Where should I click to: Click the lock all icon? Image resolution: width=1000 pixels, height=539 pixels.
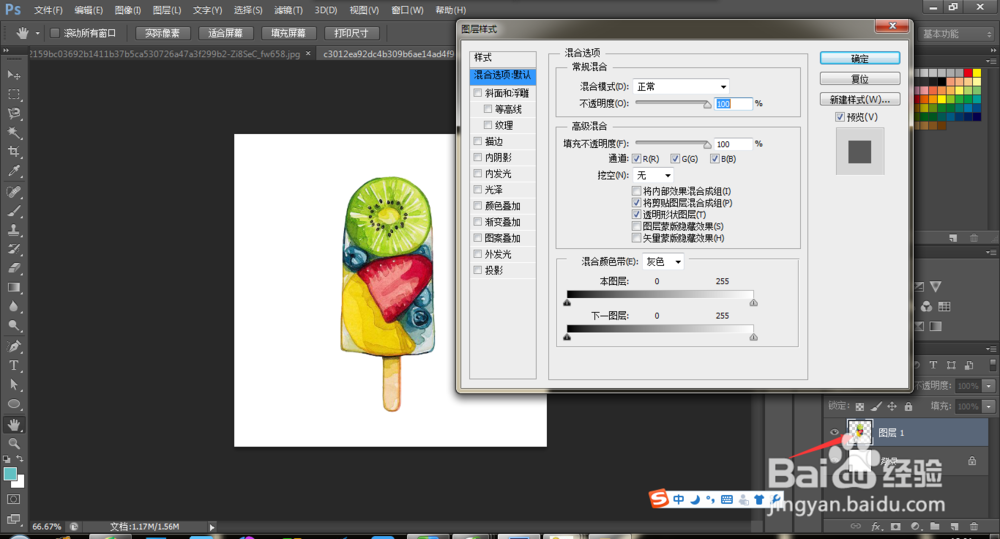point(908,406)
